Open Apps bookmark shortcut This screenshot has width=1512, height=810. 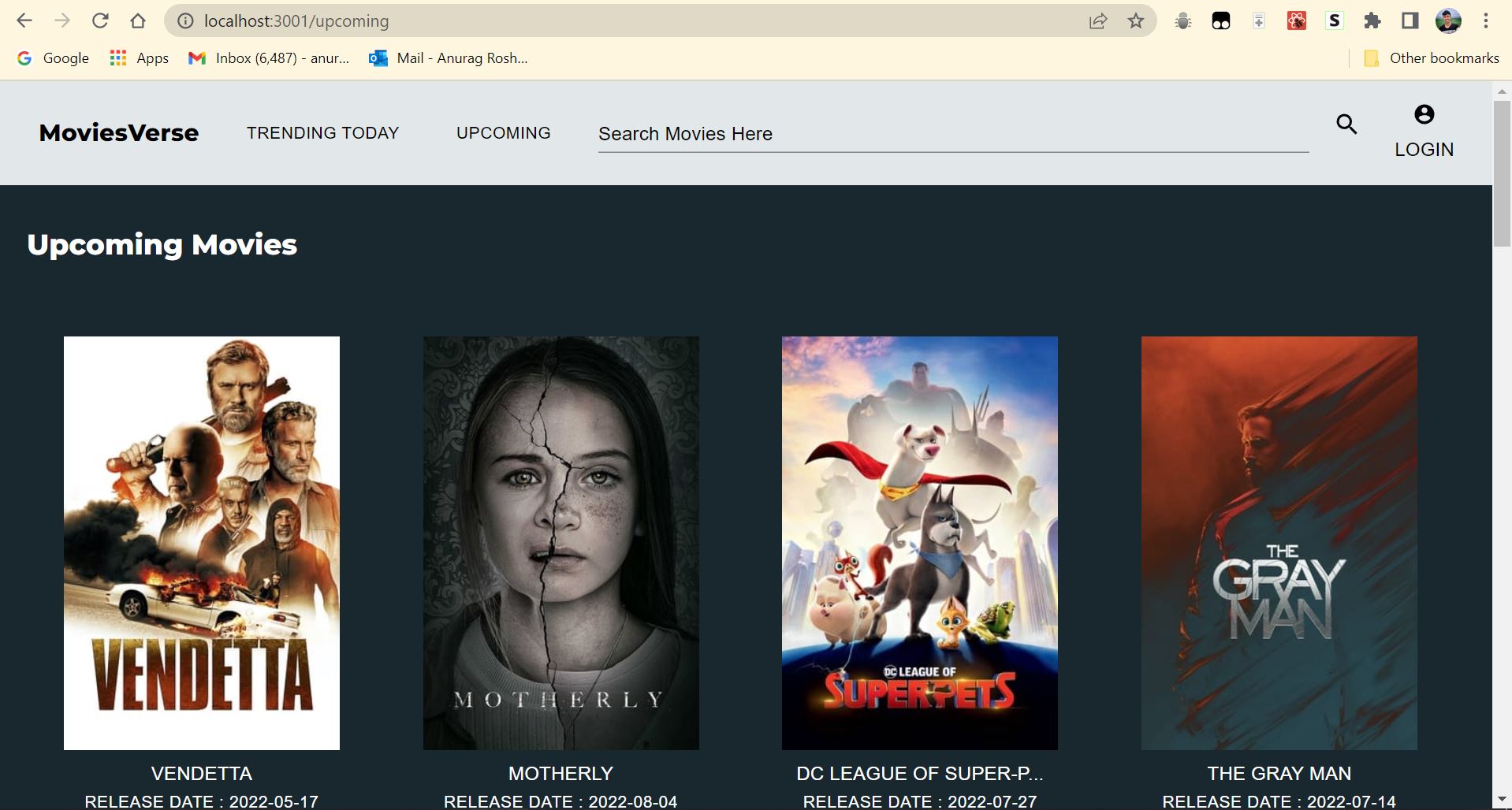[140, 58]
